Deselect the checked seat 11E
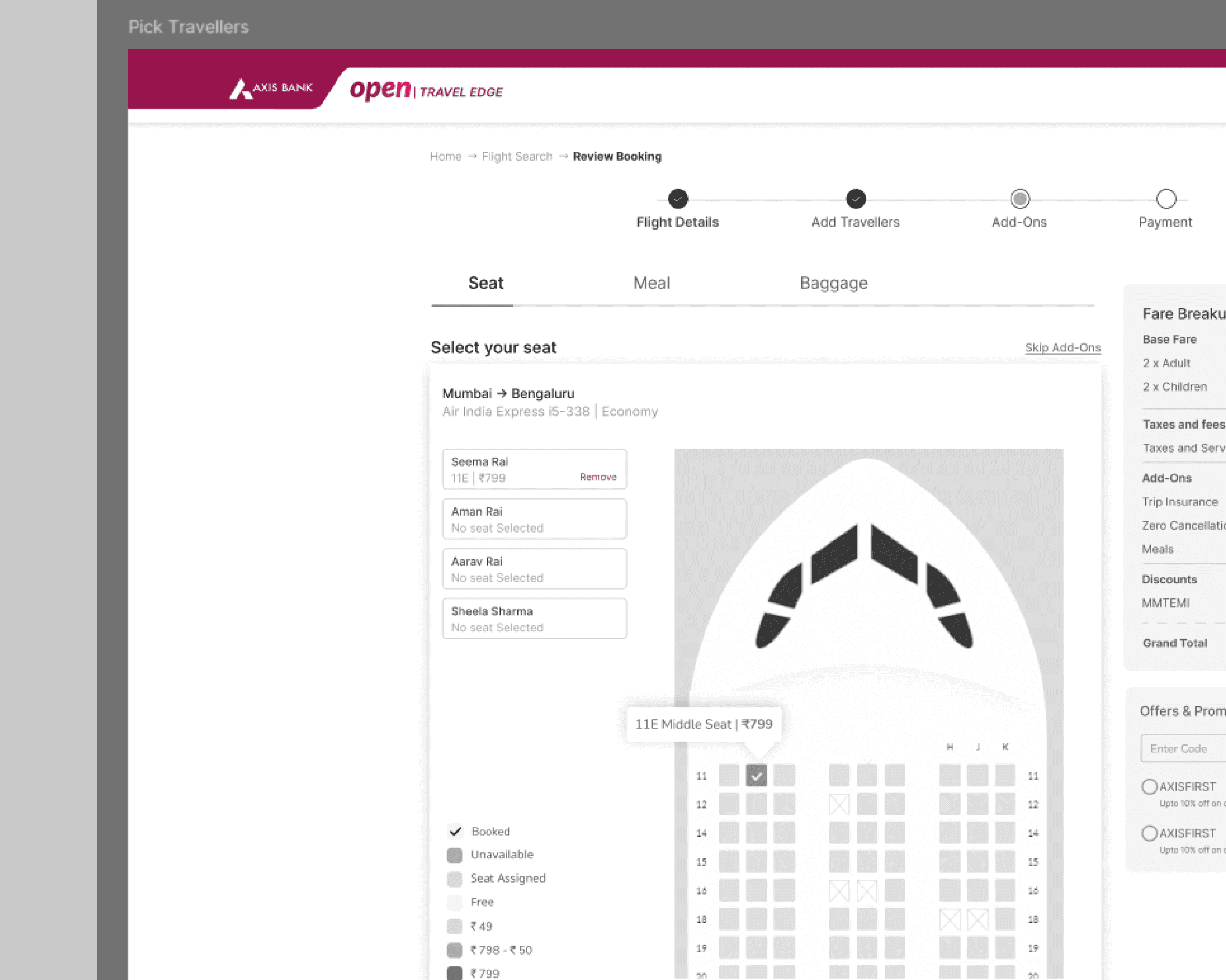The image size is (1226, 980). [756, 775]
